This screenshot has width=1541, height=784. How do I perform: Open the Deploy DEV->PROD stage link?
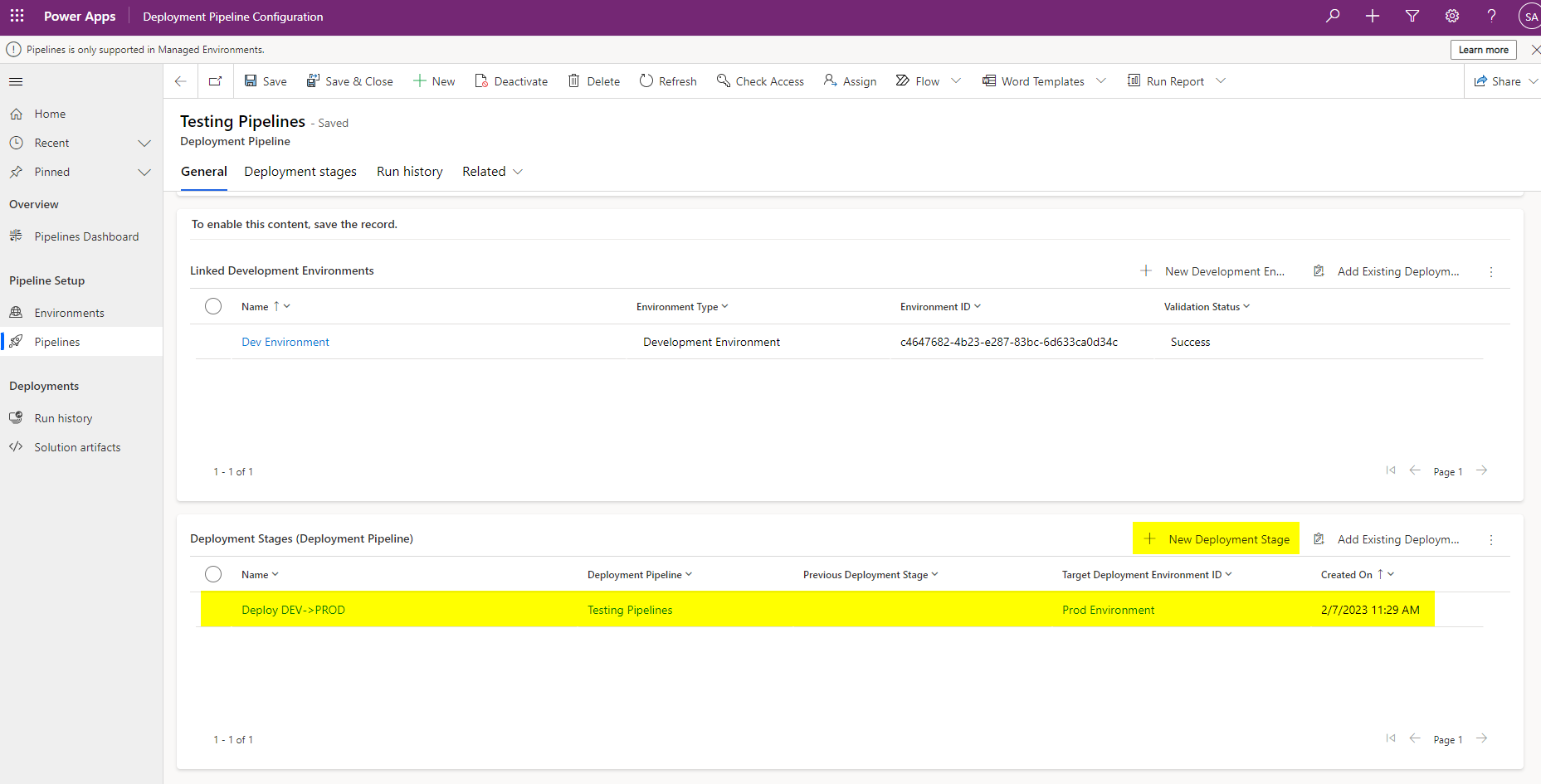pos(293,610)
